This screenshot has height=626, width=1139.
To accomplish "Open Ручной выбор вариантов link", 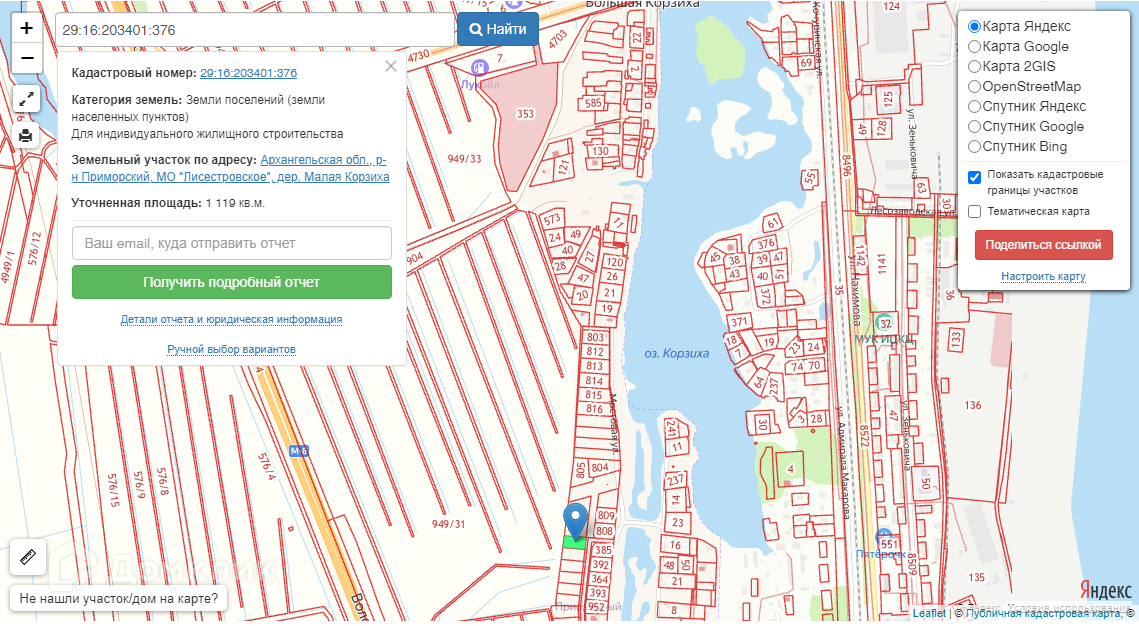I will 231,349.
